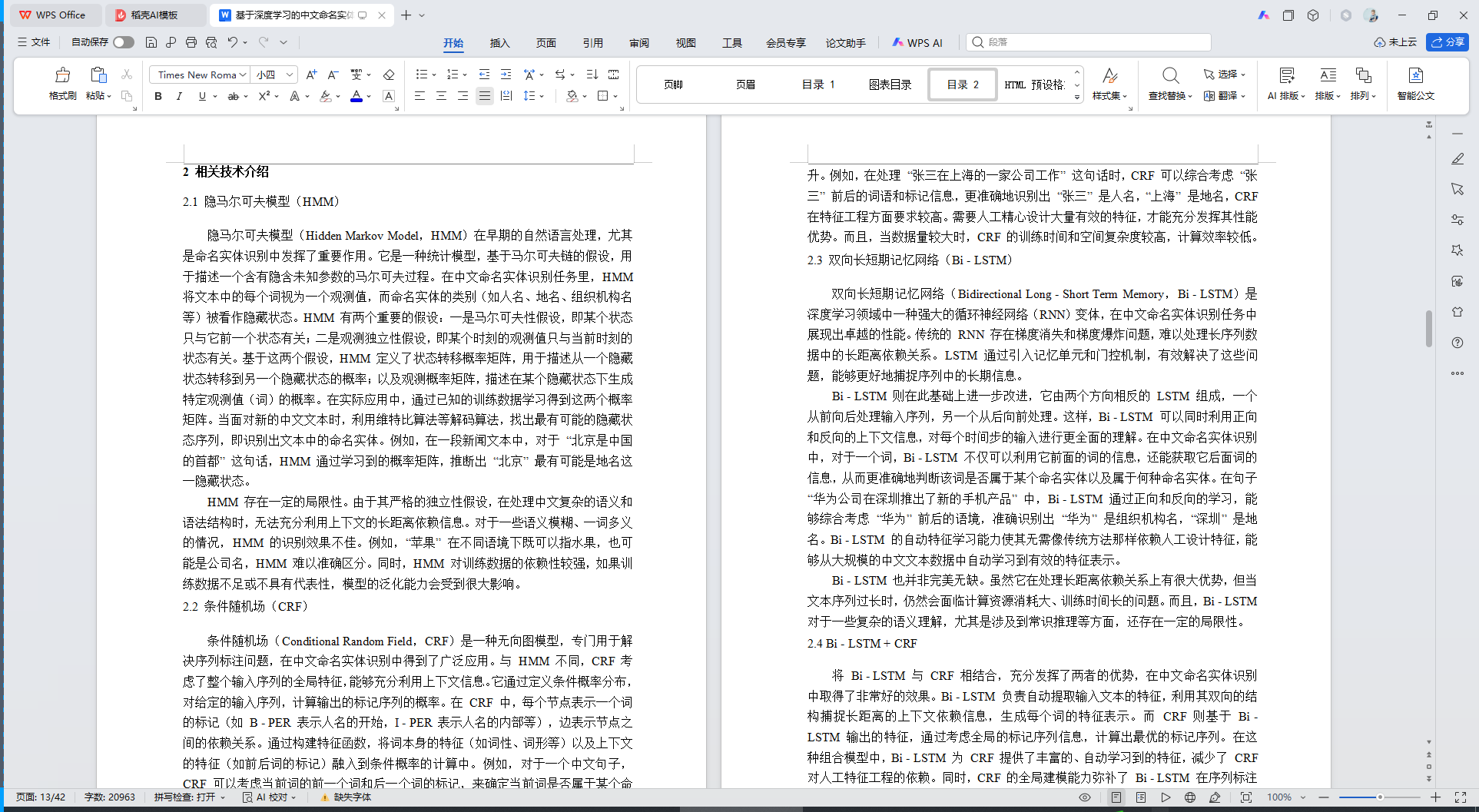Toggle strikethrough formatting
The image size is (1479, 812).
pos(233,96)
